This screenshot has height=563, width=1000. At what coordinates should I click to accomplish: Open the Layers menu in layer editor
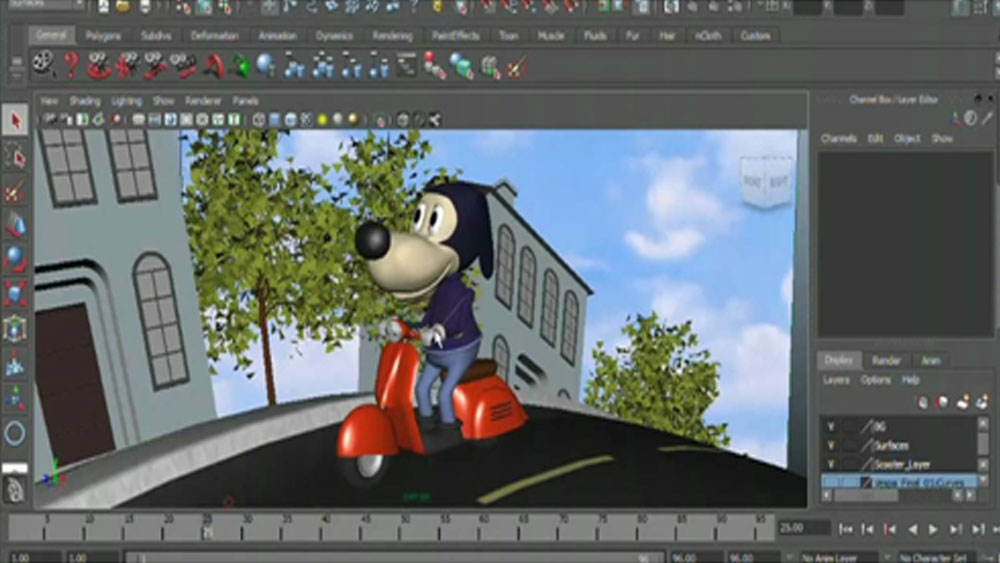point(836,379)
